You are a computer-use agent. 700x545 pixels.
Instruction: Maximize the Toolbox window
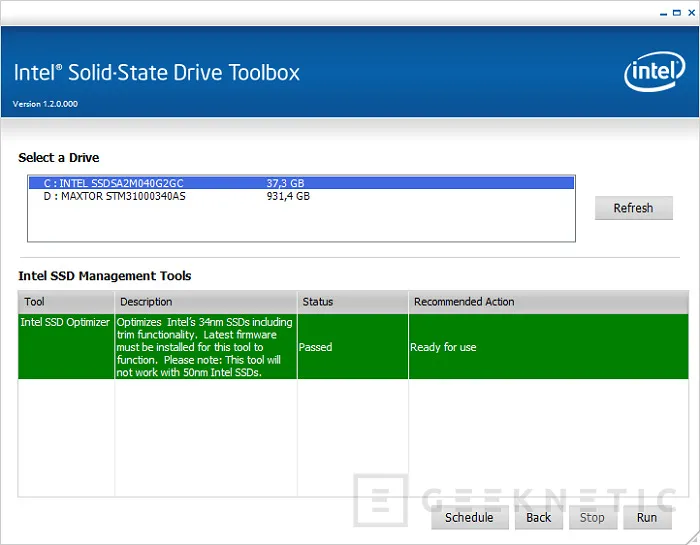677,13
